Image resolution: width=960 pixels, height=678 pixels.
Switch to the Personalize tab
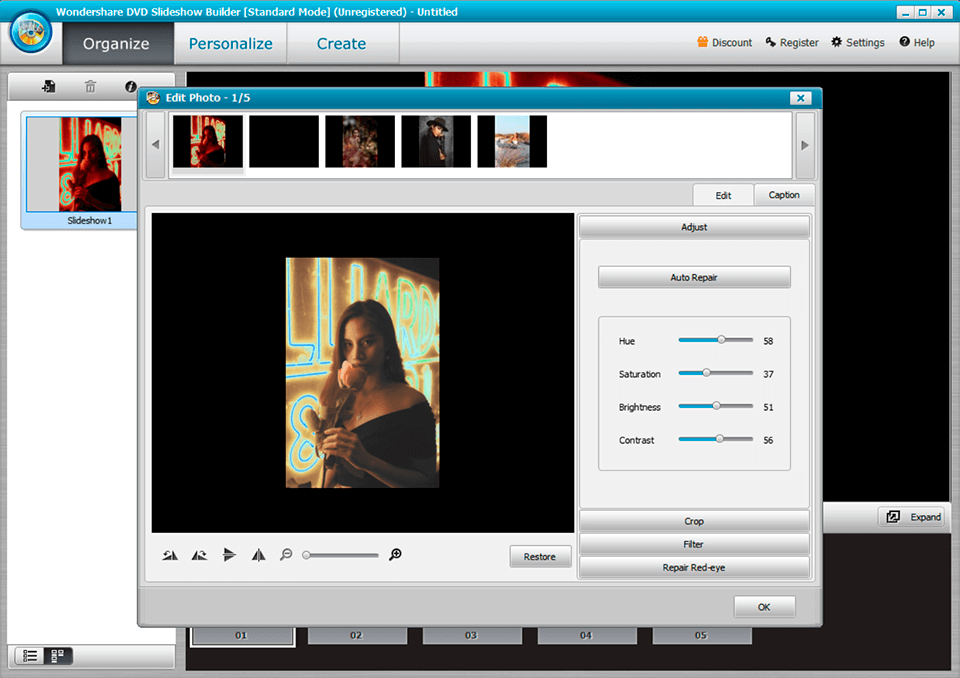click(x=230, y=43)
